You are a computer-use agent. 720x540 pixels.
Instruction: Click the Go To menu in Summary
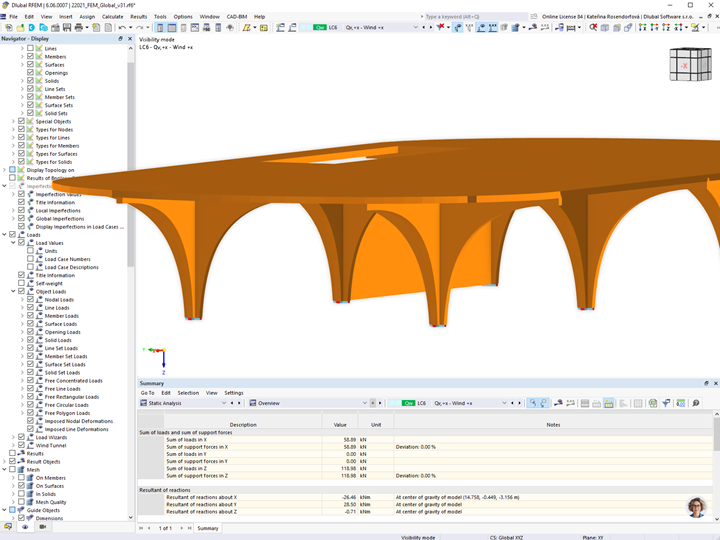coord(147,393)
